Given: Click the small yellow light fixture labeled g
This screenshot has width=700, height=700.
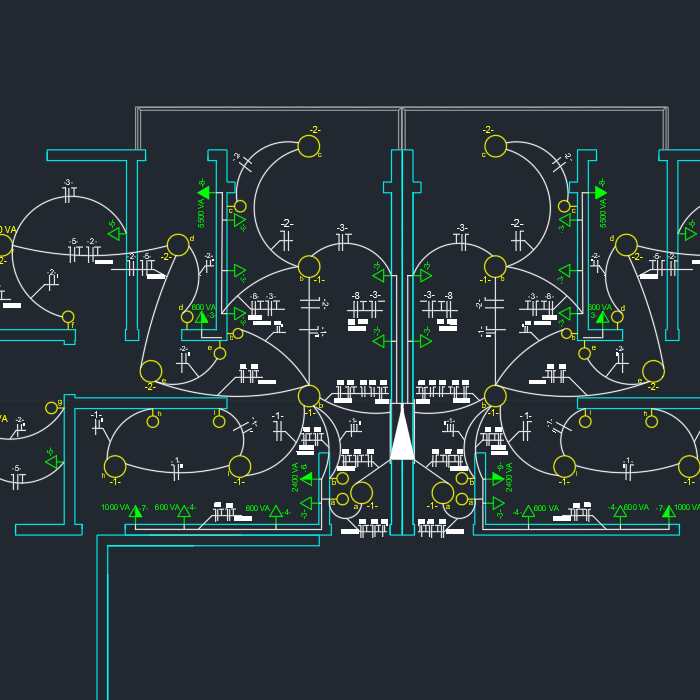Looking at the screenshot, I should (x=51, y=408).
